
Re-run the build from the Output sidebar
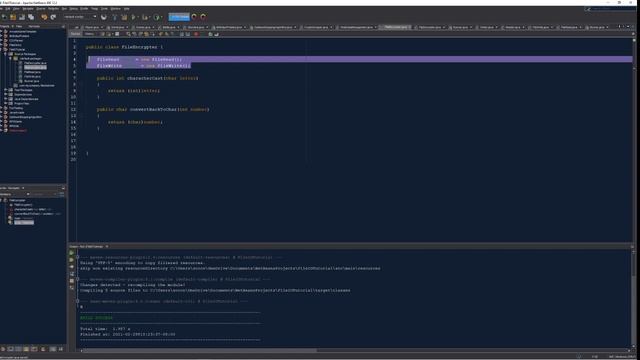click(x=72, y=253)
